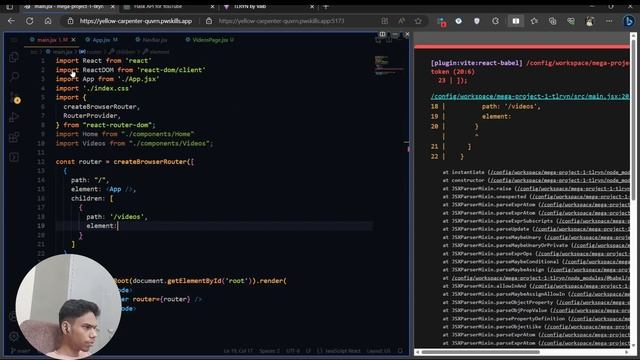Click the extension icon with red badge
640x360 pixels.
441,22
